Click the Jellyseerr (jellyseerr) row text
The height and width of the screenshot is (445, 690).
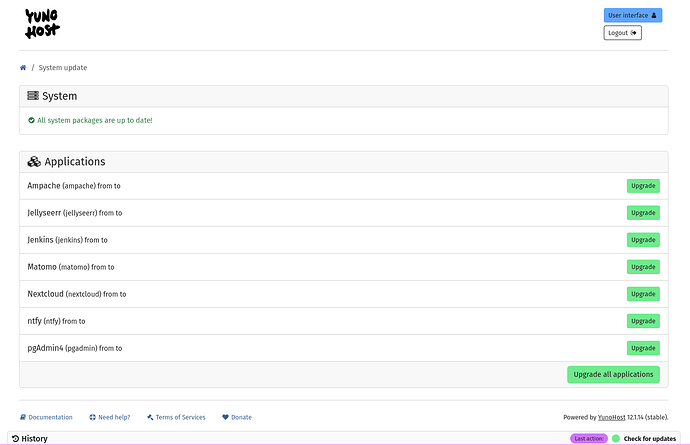(74, 213)
